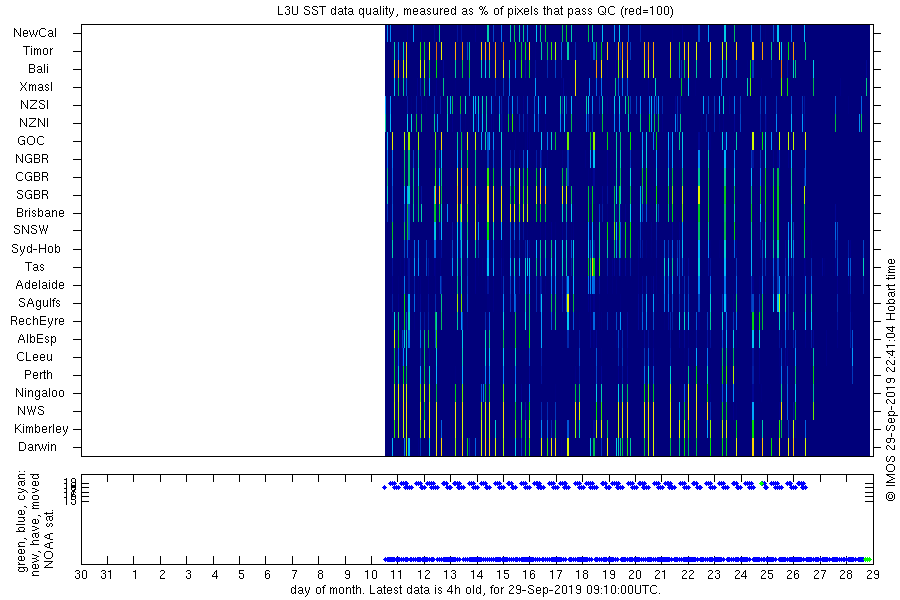The height and width of the screenshot is (600, 900).
Task: Click the IMOS copyright timestamp text
Action: tap(891, 380)
